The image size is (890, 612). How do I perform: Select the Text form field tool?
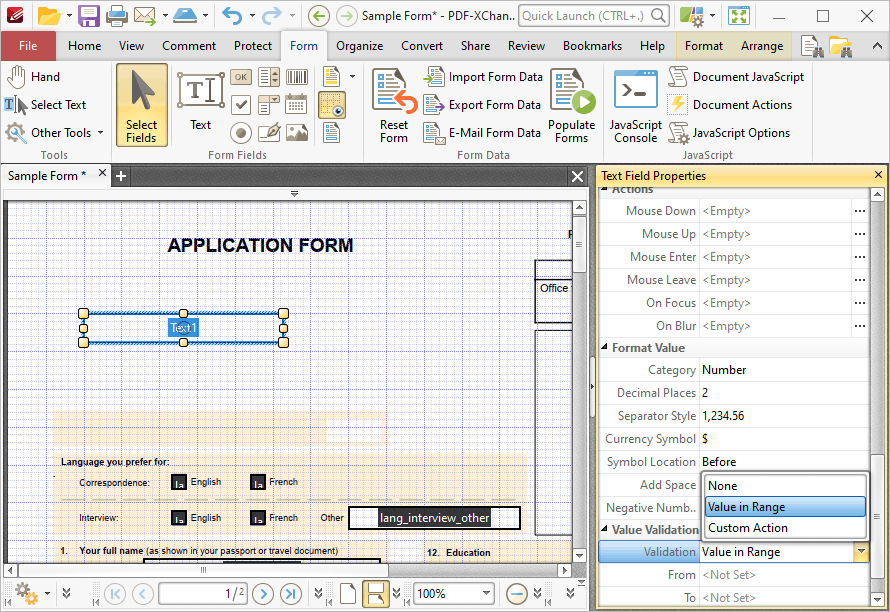coord(200,102)
